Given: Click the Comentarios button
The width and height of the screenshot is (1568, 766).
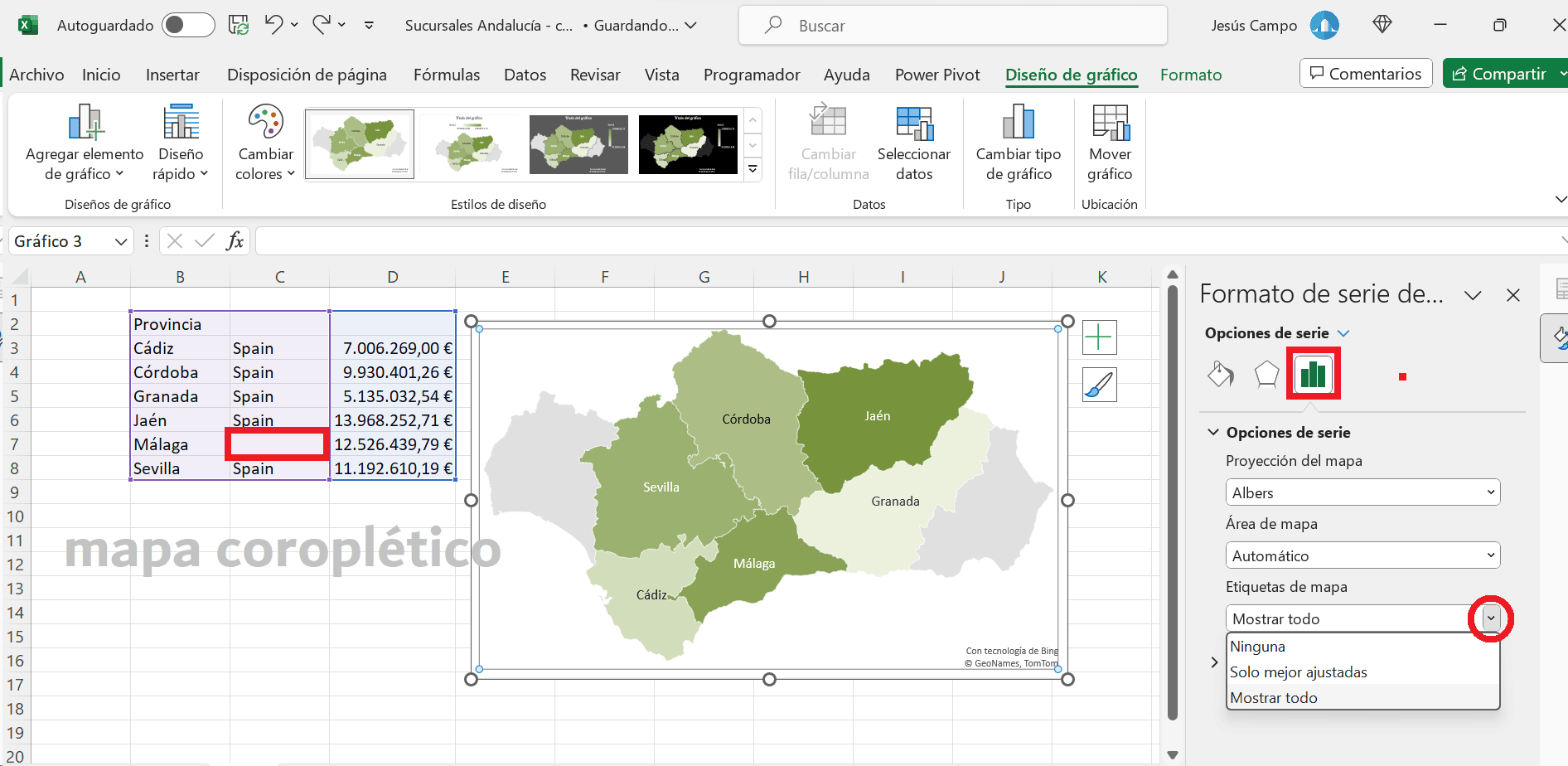Looking at the screenshot, I should point(1365,74).
